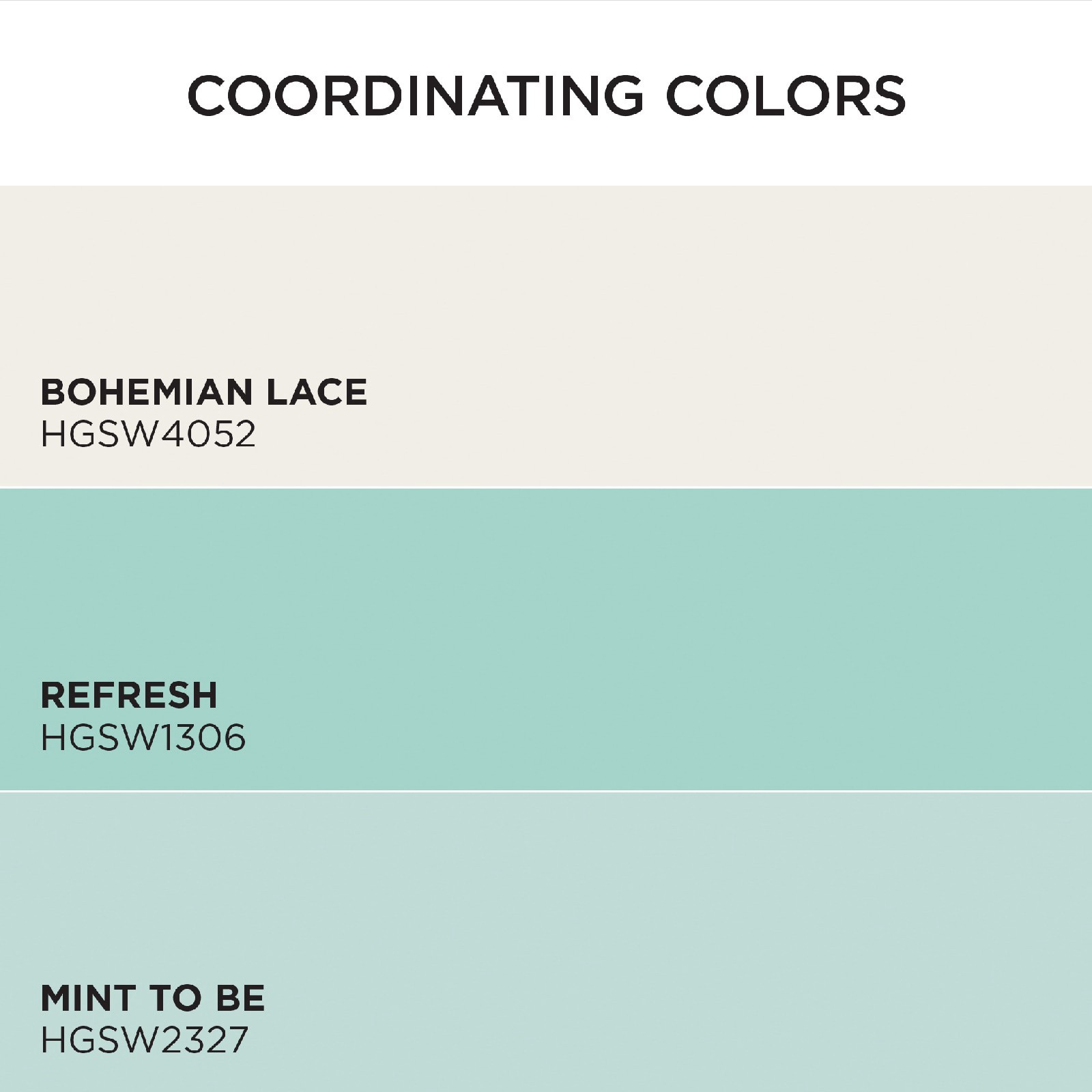The width and height of the screenshot is (1092, 1092).
Task: Click the bold word MINT
Action: (x=89, y=998)
